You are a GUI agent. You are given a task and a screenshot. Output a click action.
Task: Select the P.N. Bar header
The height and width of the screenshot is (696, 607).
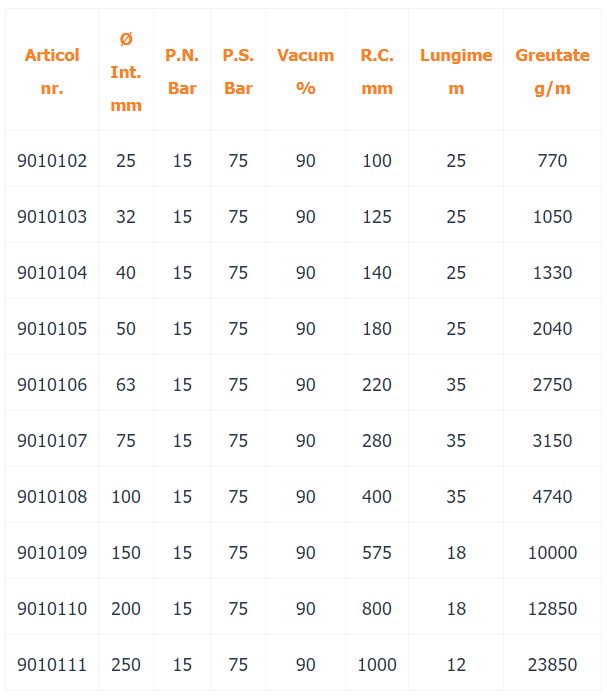(182, 71)
